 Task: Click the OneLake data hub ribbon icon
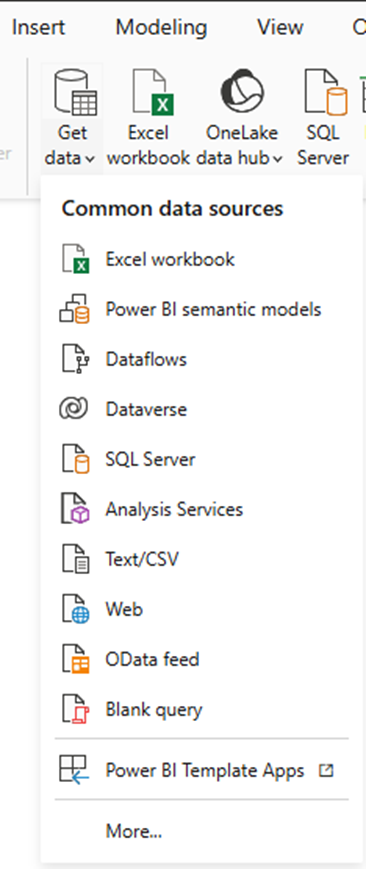coord(242,92)
